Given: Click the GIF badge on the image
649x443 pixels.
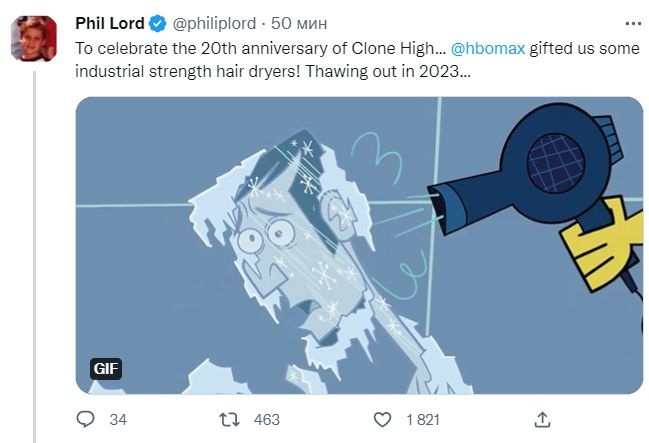Looking at the screenshot, I should tap(106, 368).
